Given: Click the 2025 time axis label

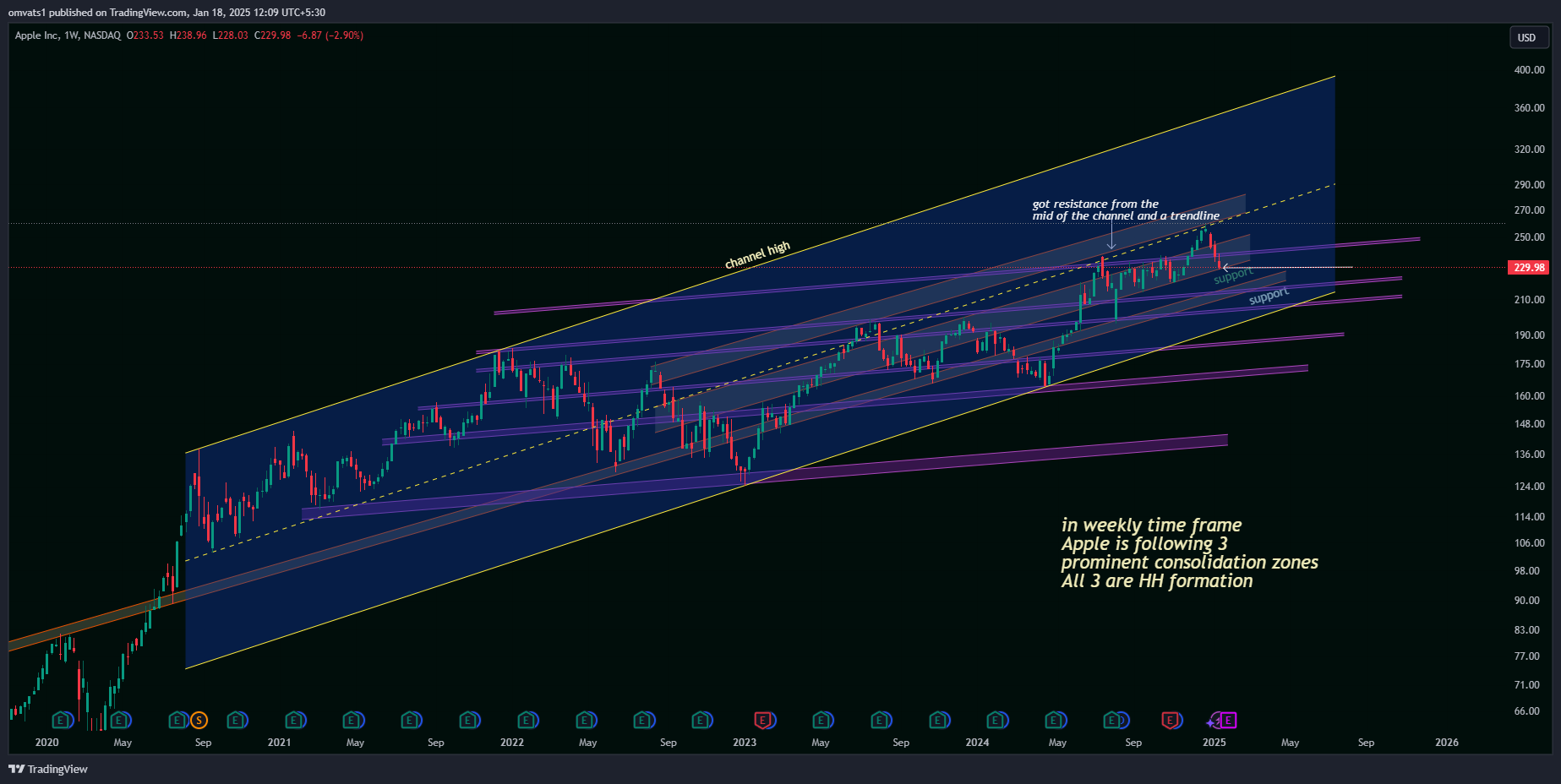Looking at the screenshot, I should (x=1214, y=743).
